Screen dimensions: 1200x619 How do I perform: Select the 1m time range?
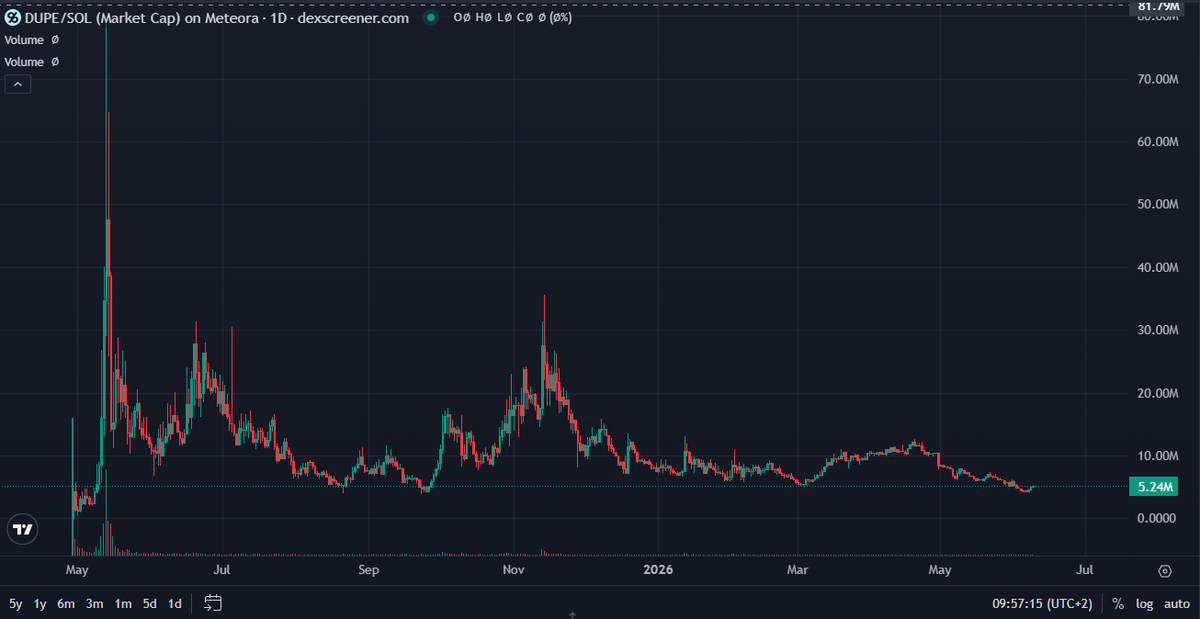pos(123,604)
